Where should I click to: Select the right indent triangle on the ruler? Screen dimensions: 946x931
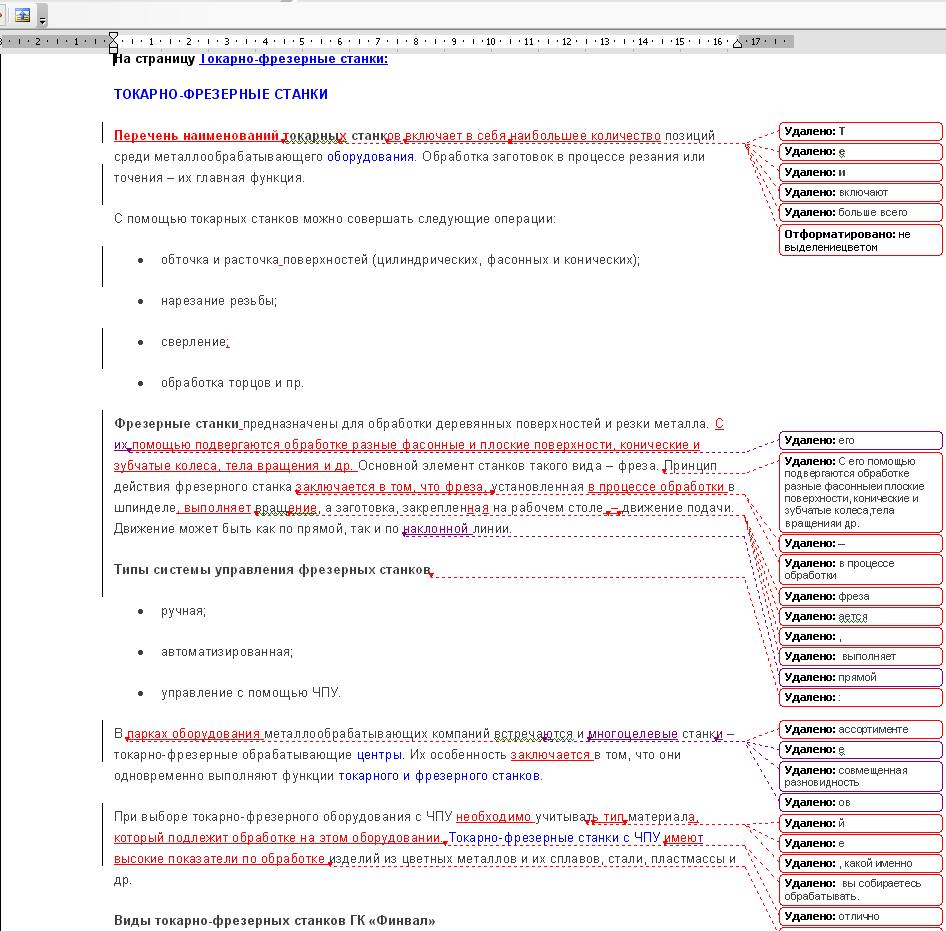(737, 43)
